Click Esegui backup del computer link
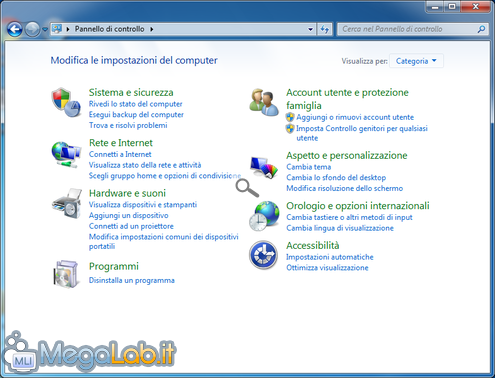Viewport: 495px width, 378px height. (x=136, y=115)
